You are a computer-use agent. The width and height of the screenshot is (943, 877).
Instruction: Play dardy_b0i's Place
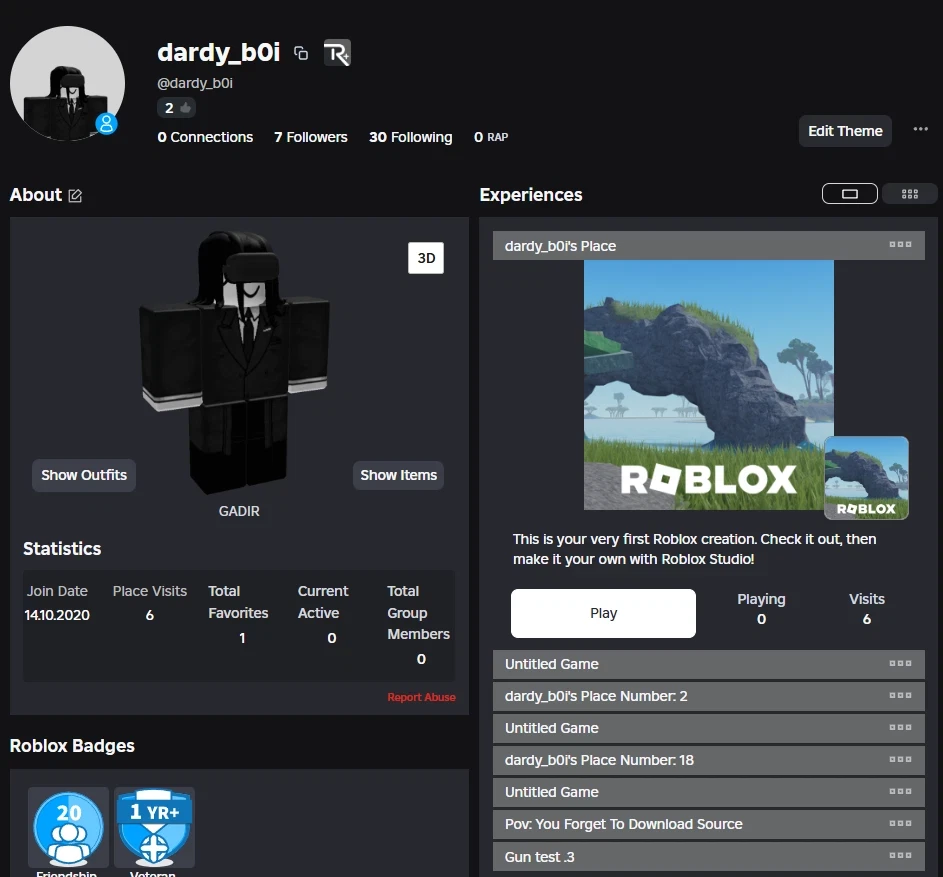tap(603, 614)
